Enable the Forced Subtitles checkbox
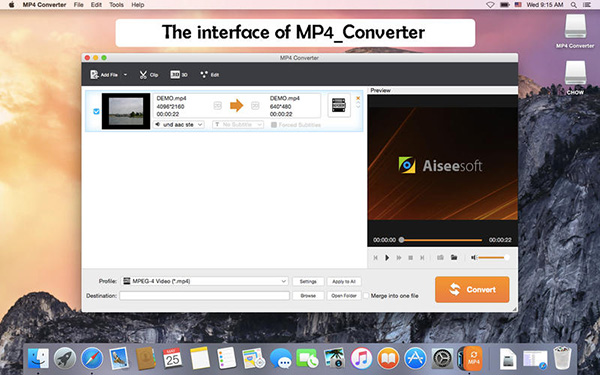 tap(274, 125)
